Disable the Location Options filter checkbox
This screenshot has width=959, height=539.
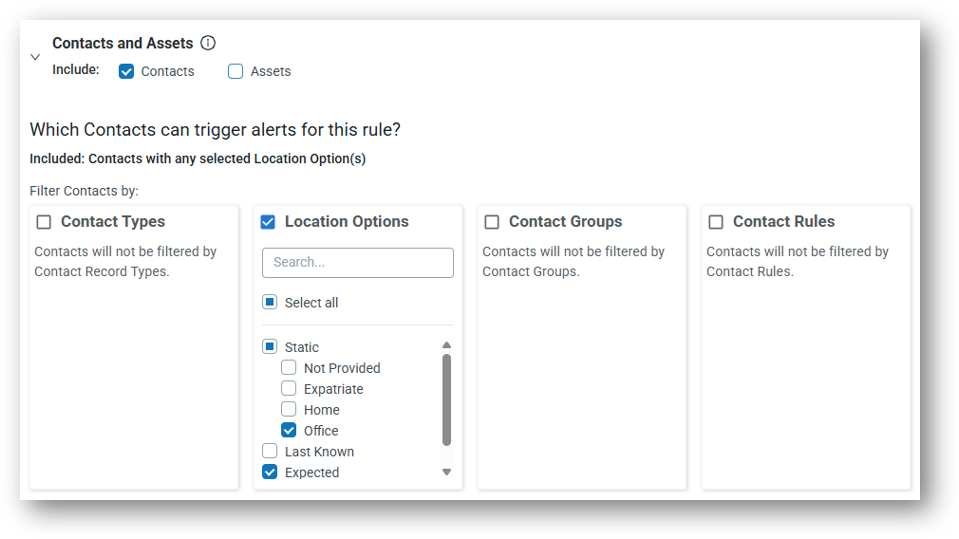[x=268, y=222]
